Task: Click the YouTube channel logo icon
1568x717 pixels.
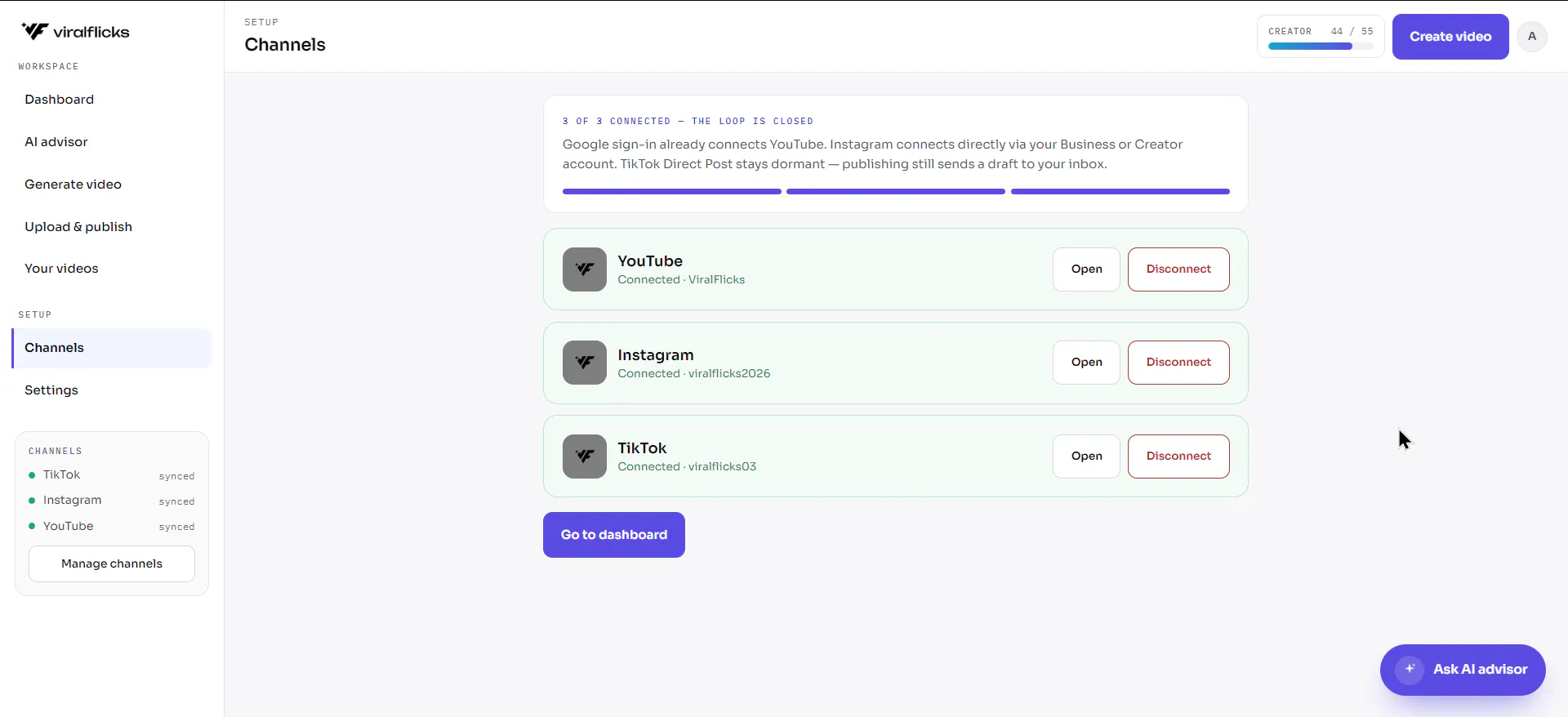Action: click(x=585, y=269)
